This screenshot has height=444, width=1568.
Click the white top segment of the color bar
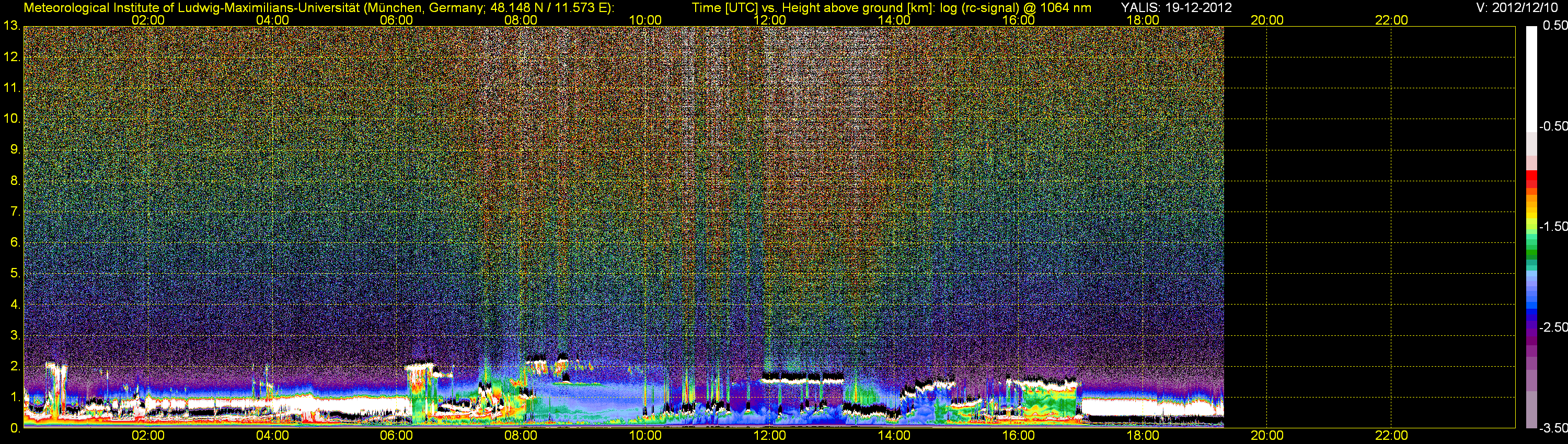tap(1531, 79)
